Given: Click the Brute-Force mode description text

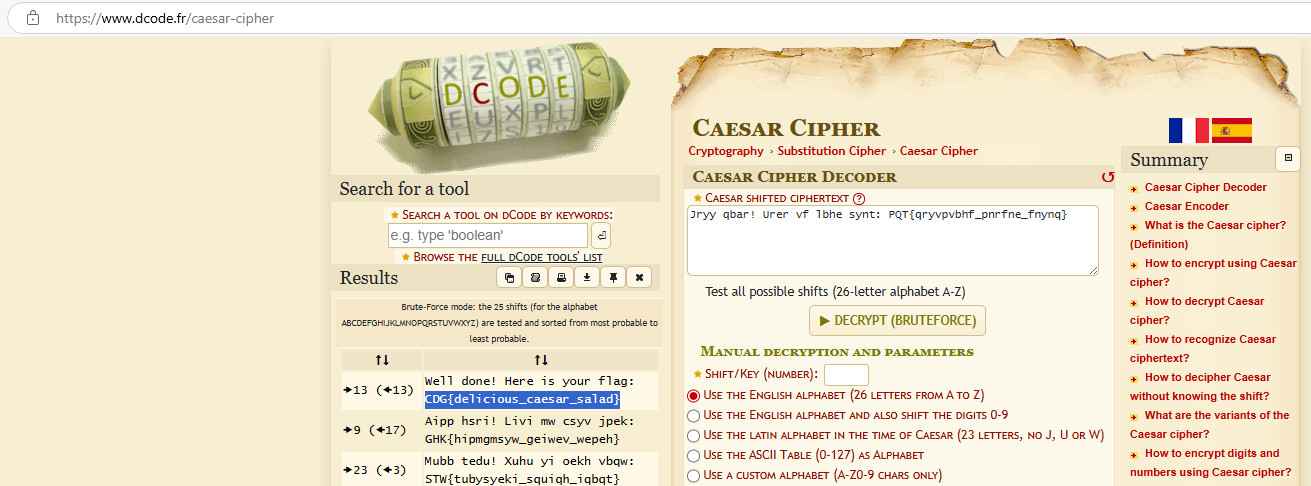Looking at the screenshot, I should pyautogui.click(x=499, y=323).
